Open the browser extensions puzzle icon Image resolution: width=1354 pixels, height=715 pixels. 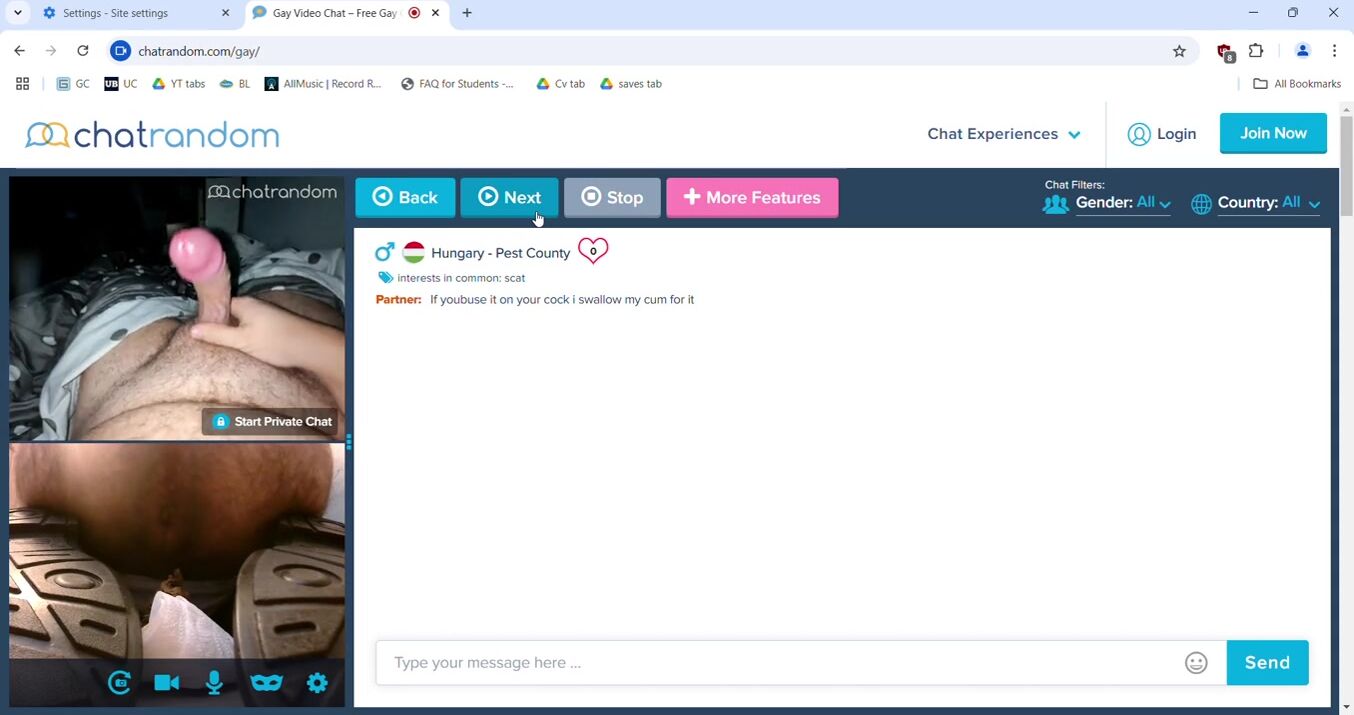click(x=1257, y=51)
